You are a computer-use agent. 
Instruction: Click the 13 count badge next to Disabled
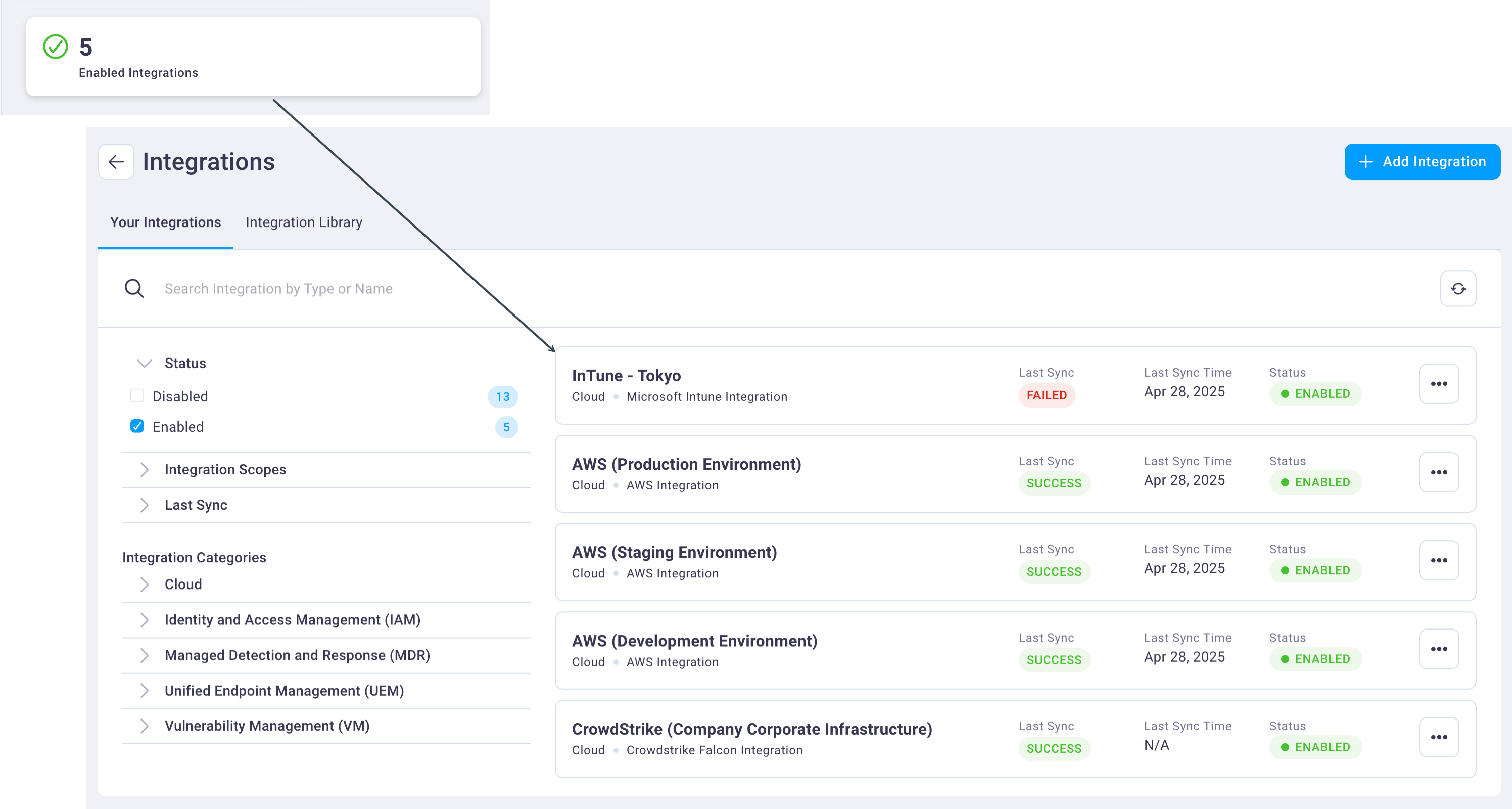(x=502, y=396)
